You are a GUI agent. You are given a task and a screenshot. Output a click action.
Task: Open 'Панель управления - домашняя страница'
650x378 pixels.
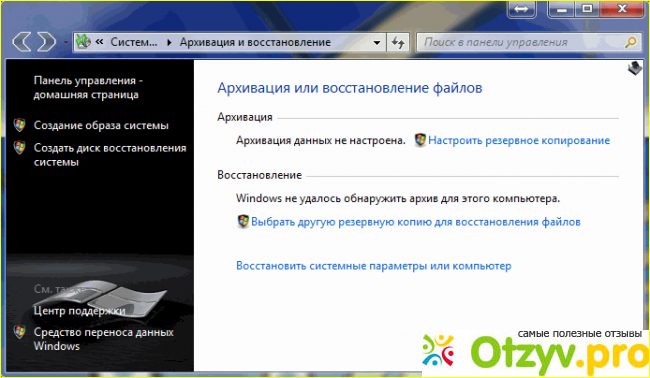coord(88,87)
